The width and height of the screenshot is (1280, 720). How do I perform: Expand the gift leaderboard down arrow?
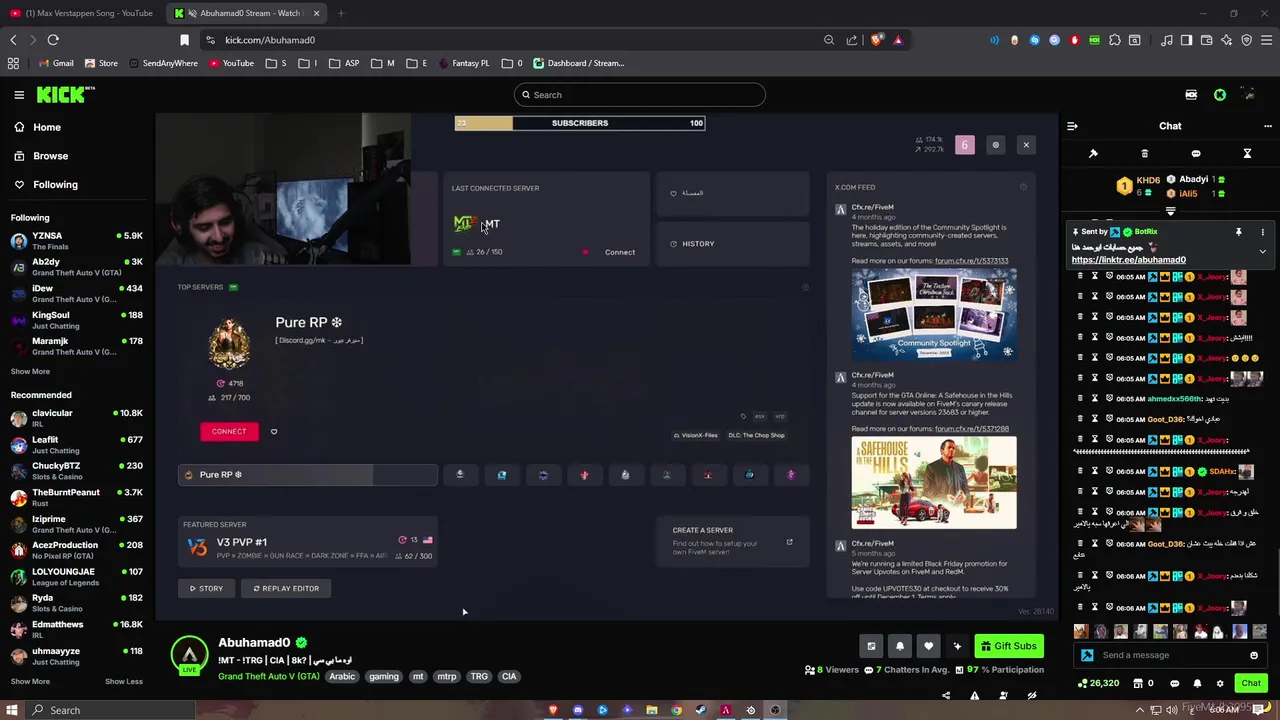(x=1171, y=211)
